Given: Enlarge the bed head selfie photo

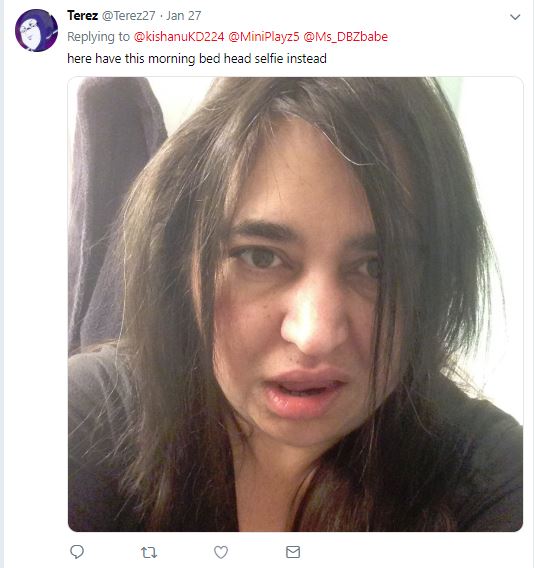Looking at the screenshot, I should point(295,304).
